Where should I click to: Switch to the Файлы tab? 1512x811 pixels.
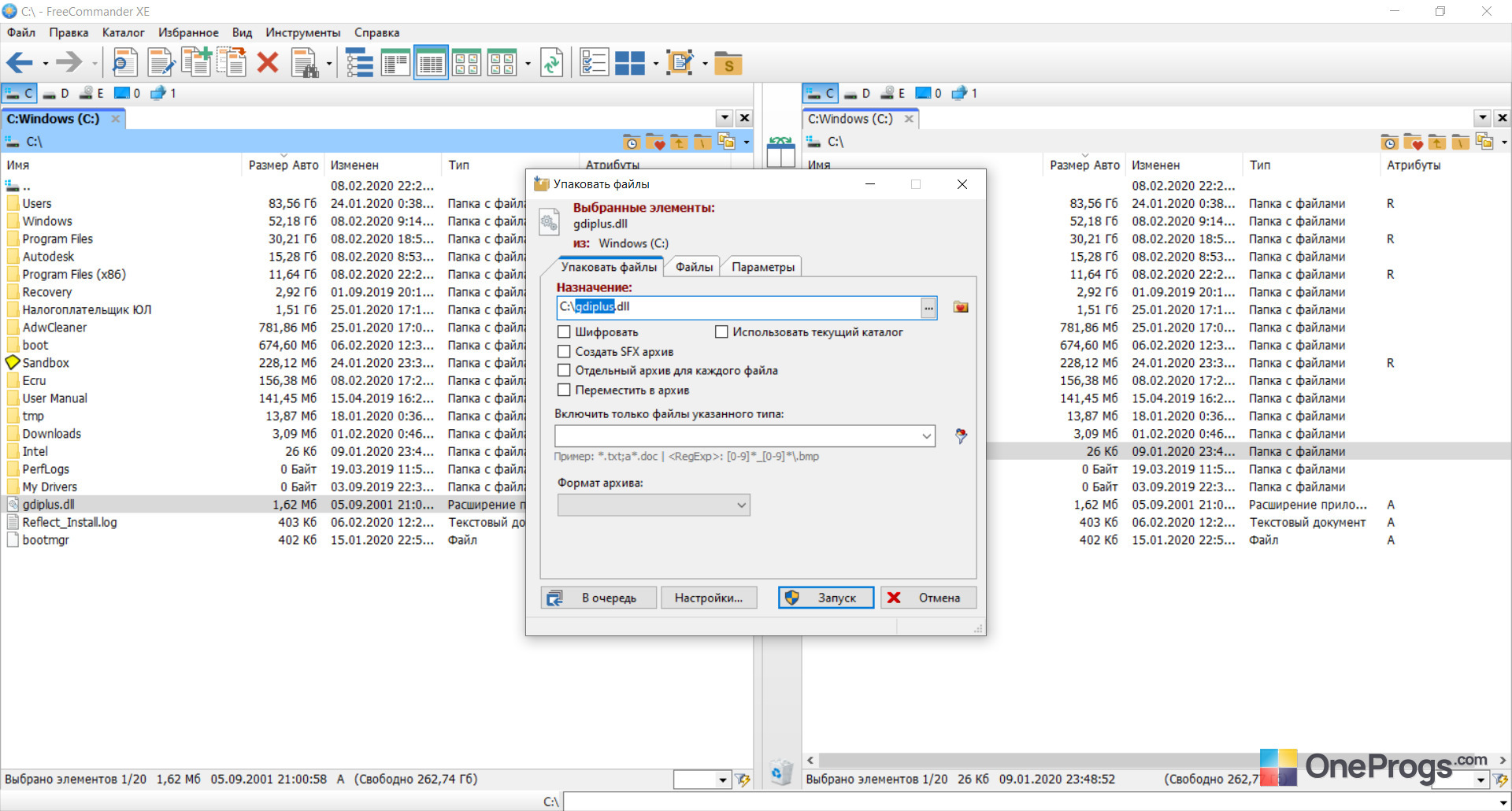(694, 267)
